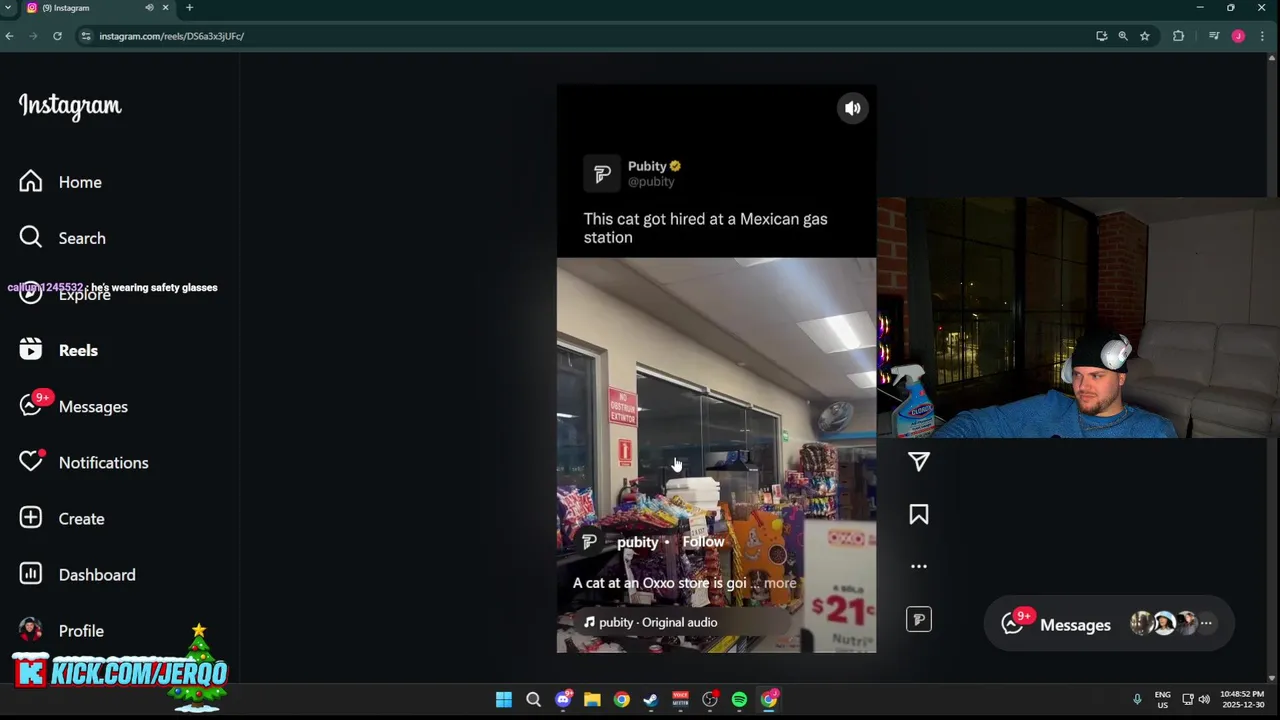Screen dimensions: 1280x720
Task: Click Chrome back arrow
Action: 9,36
